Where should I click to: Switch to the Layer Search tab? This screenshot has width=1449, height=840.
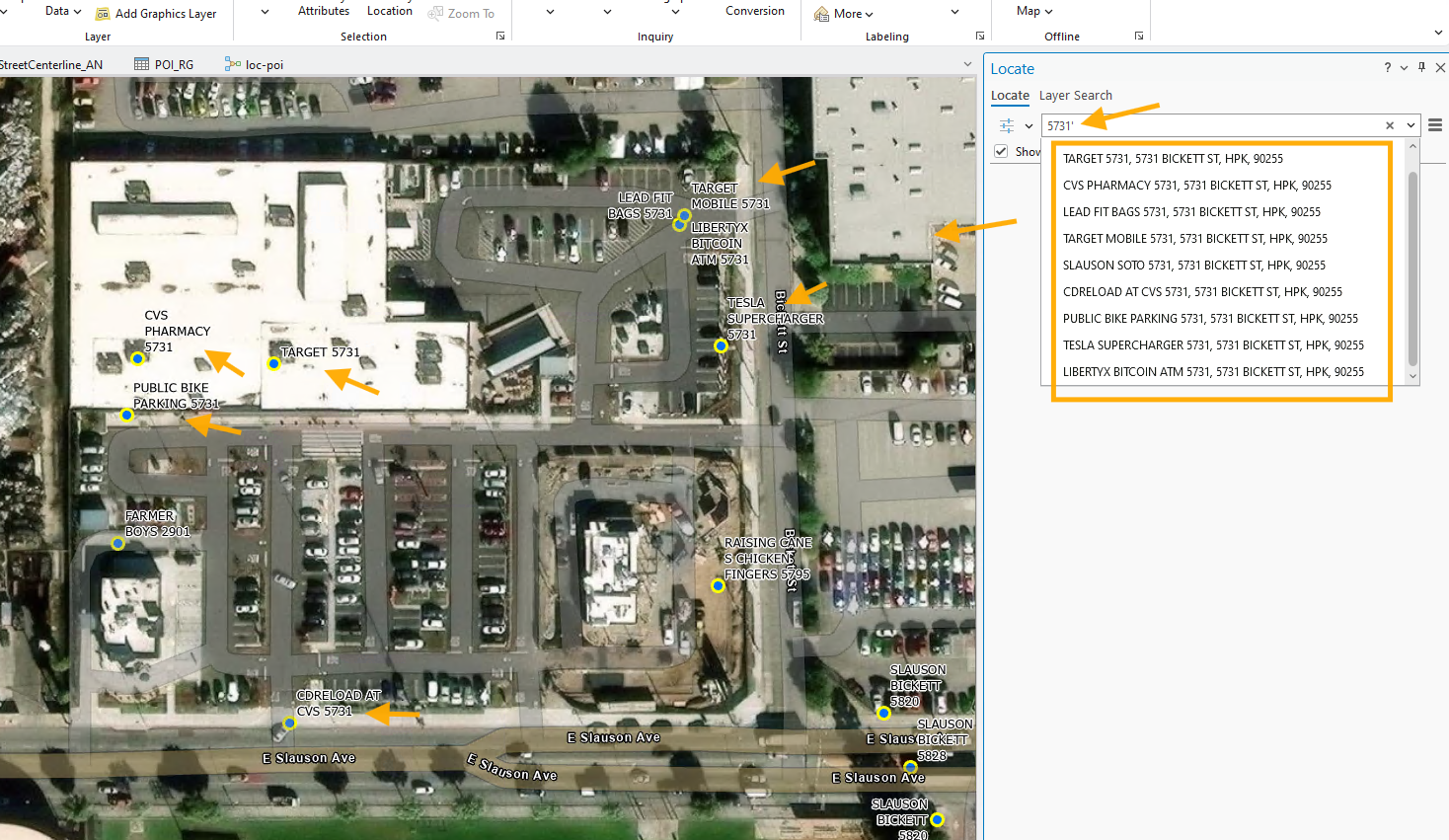click(x=1075, y=96)
